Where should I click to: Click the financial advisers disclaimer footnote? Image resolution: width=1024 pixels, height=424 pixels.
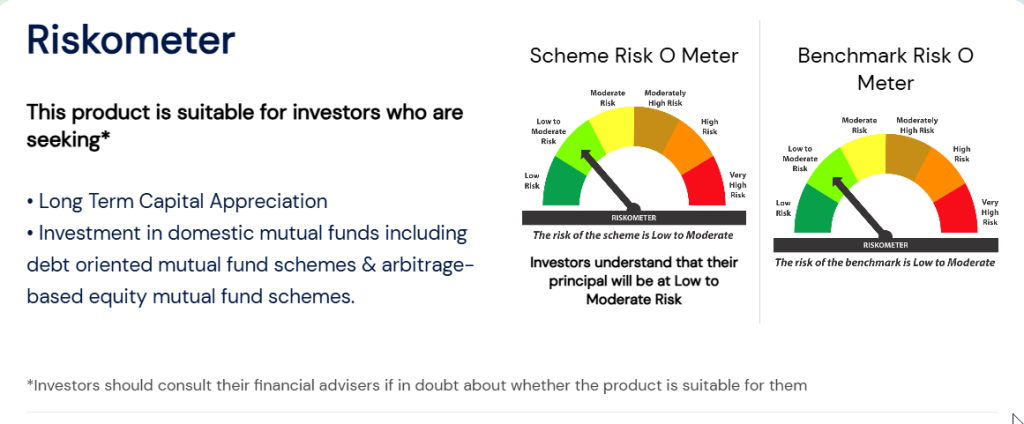click(416, 384)
